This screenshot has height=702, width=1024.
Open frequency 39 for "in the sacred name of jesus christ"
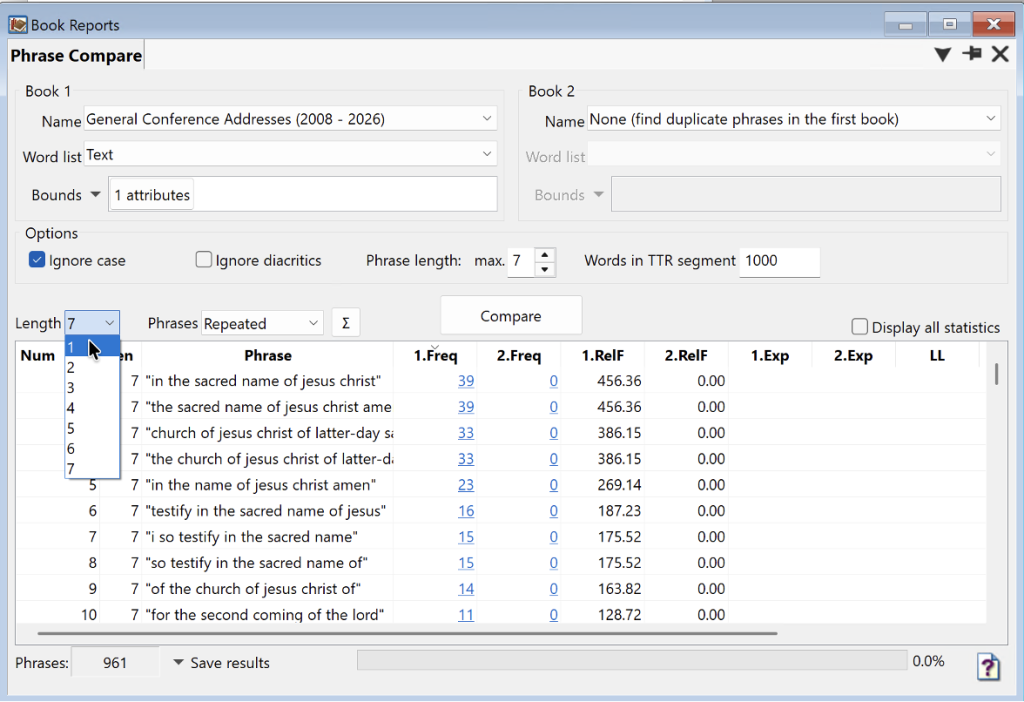(x=466, y=381)
